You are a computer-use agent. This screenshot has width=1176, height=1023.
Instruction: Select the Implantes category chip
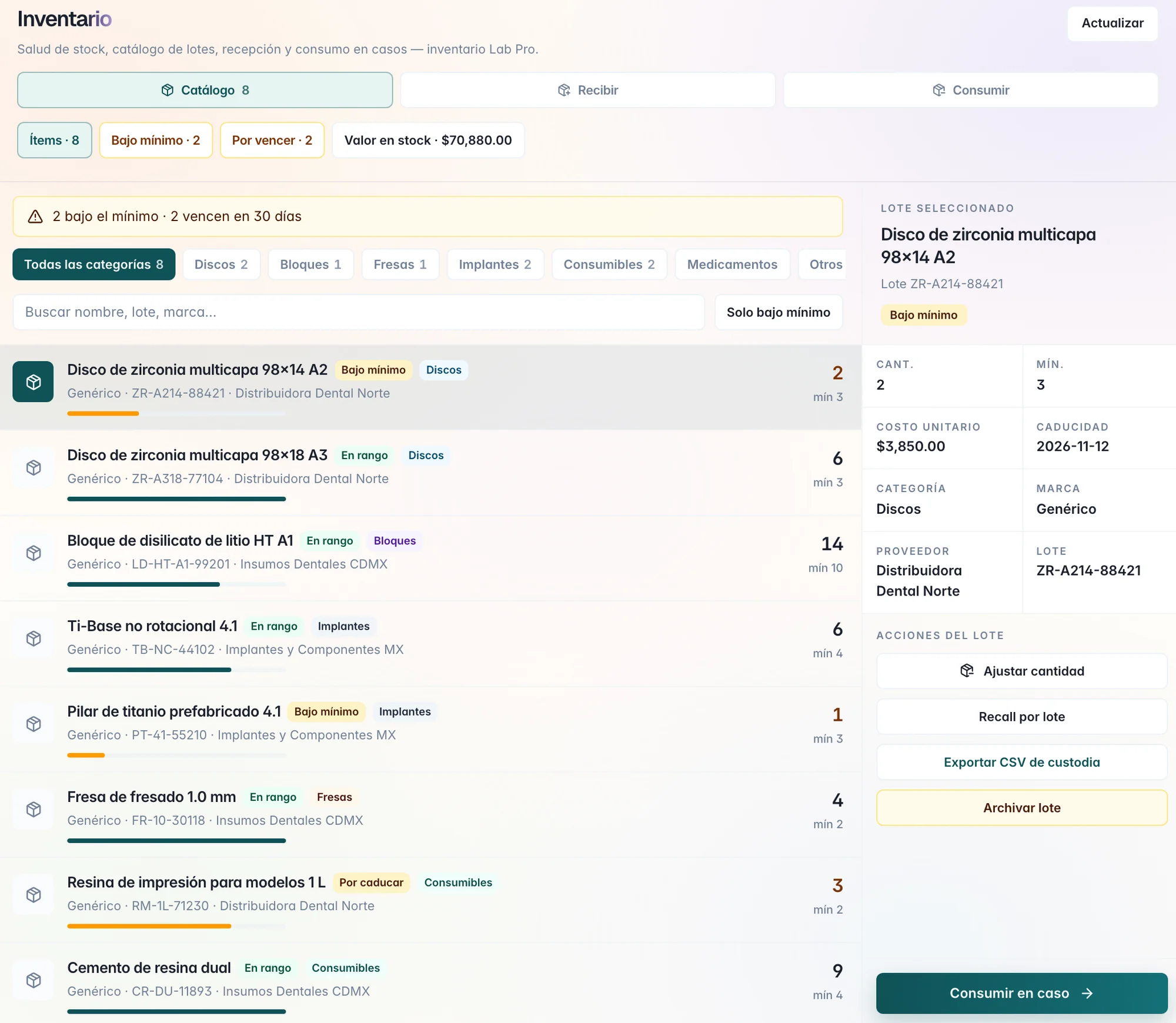coord(495,265)
